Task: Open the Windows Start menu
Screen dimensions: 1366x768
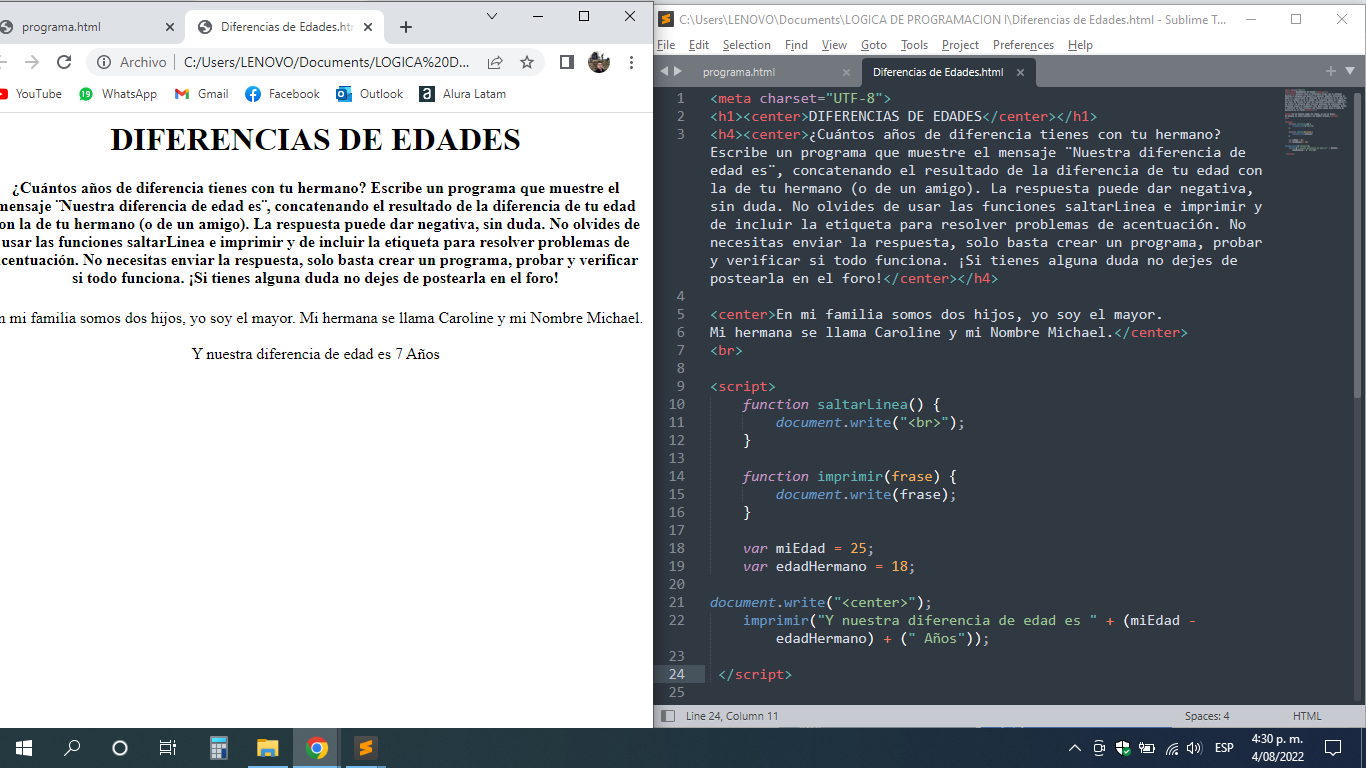Action: pos(24,747)
